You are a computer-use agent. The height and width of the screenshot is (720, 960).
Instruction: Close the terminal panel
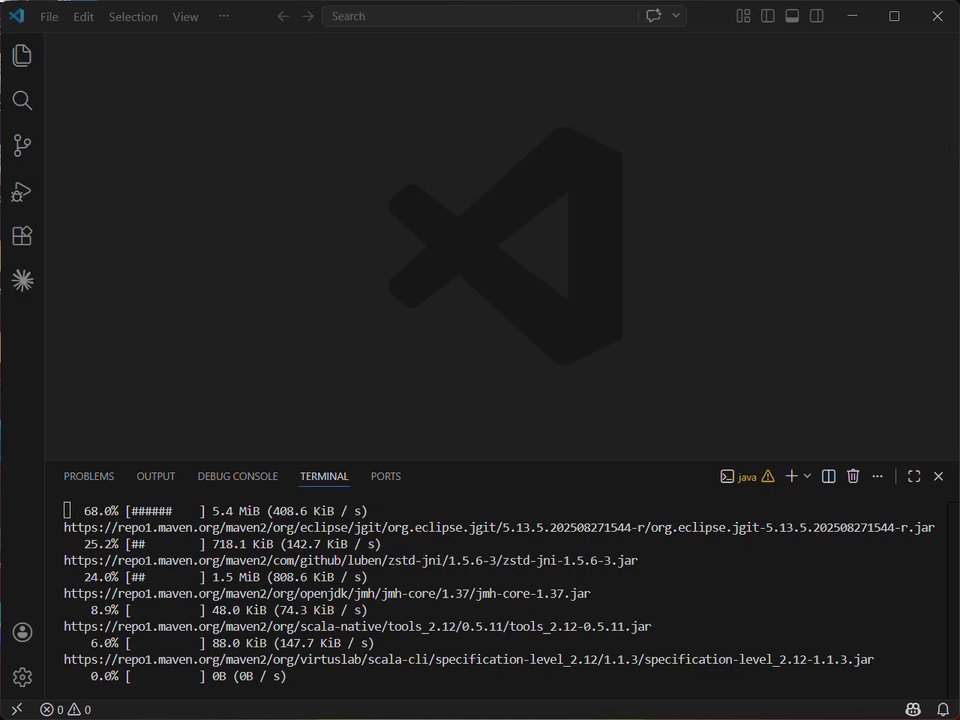point(938,476)
